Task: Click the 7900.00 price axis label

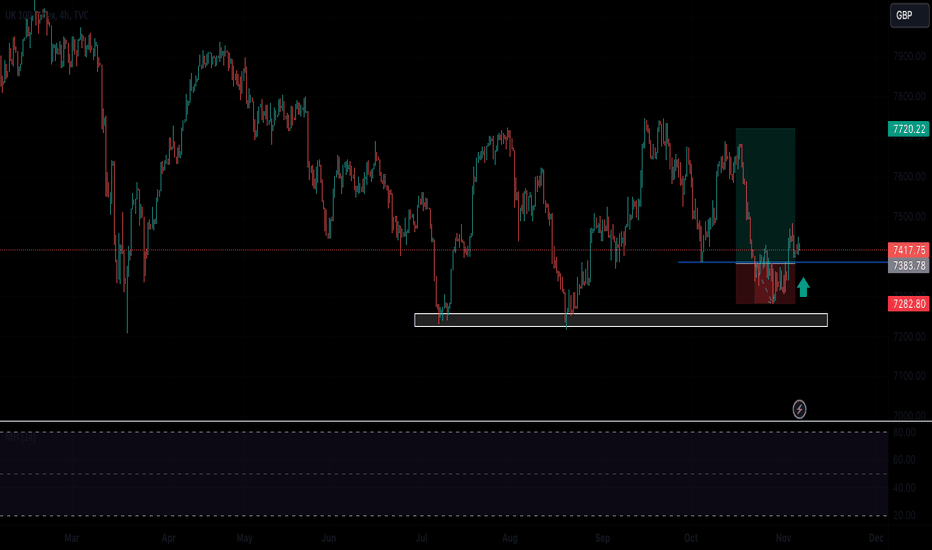Action: (x=909, y=56)
